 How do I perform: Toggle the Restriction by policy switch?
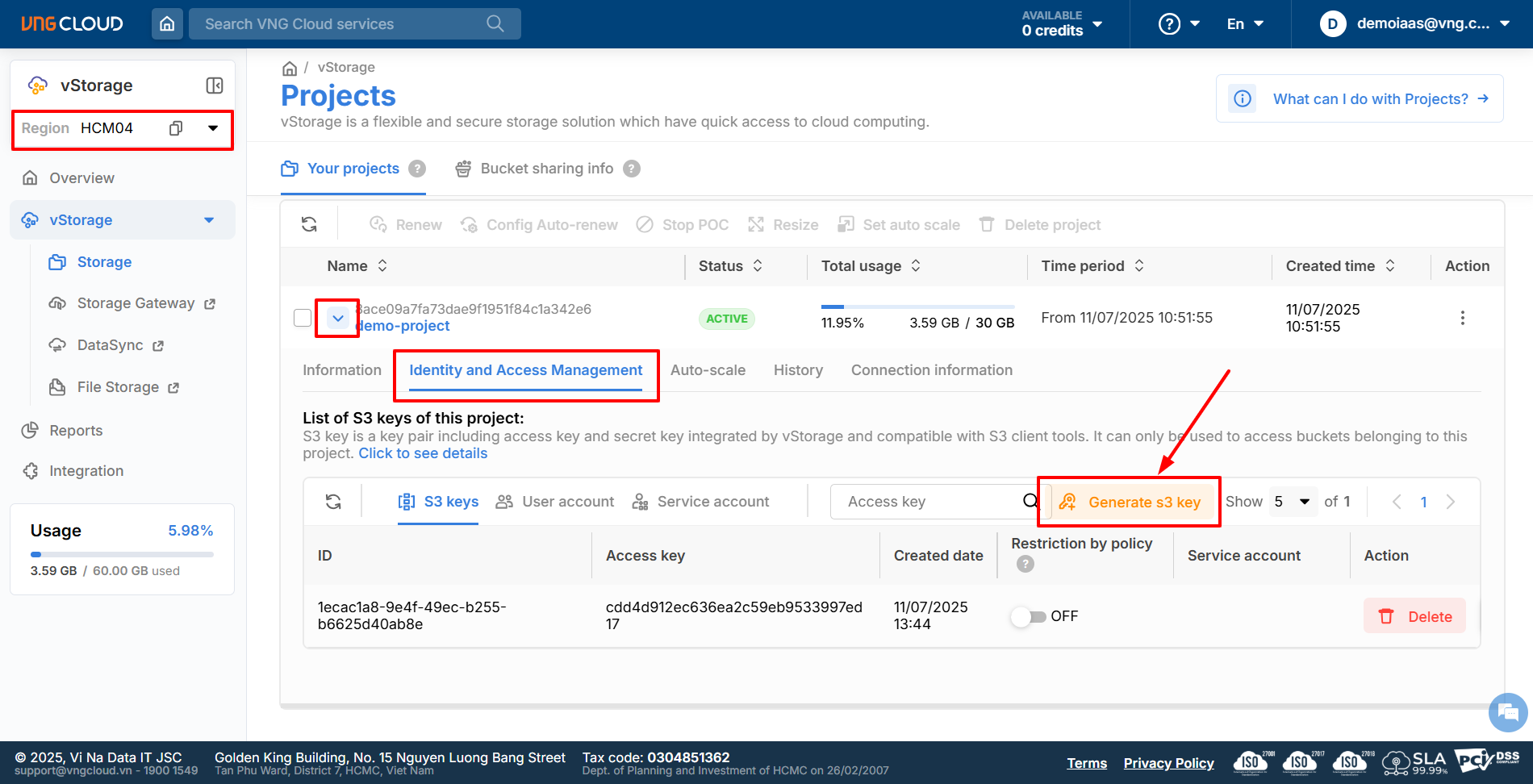pos(1028,616)
